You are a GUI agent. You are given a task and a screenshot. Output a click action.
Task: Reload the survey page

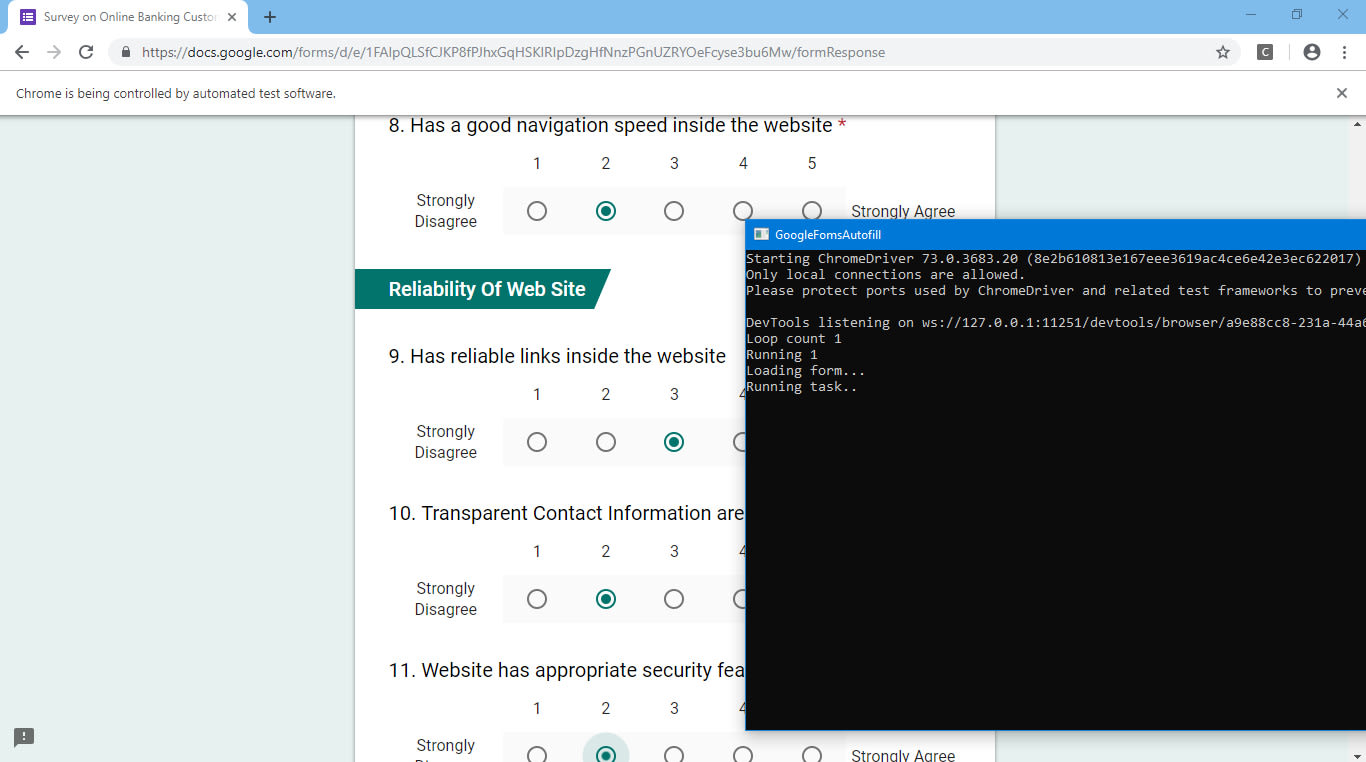[86, 52]
